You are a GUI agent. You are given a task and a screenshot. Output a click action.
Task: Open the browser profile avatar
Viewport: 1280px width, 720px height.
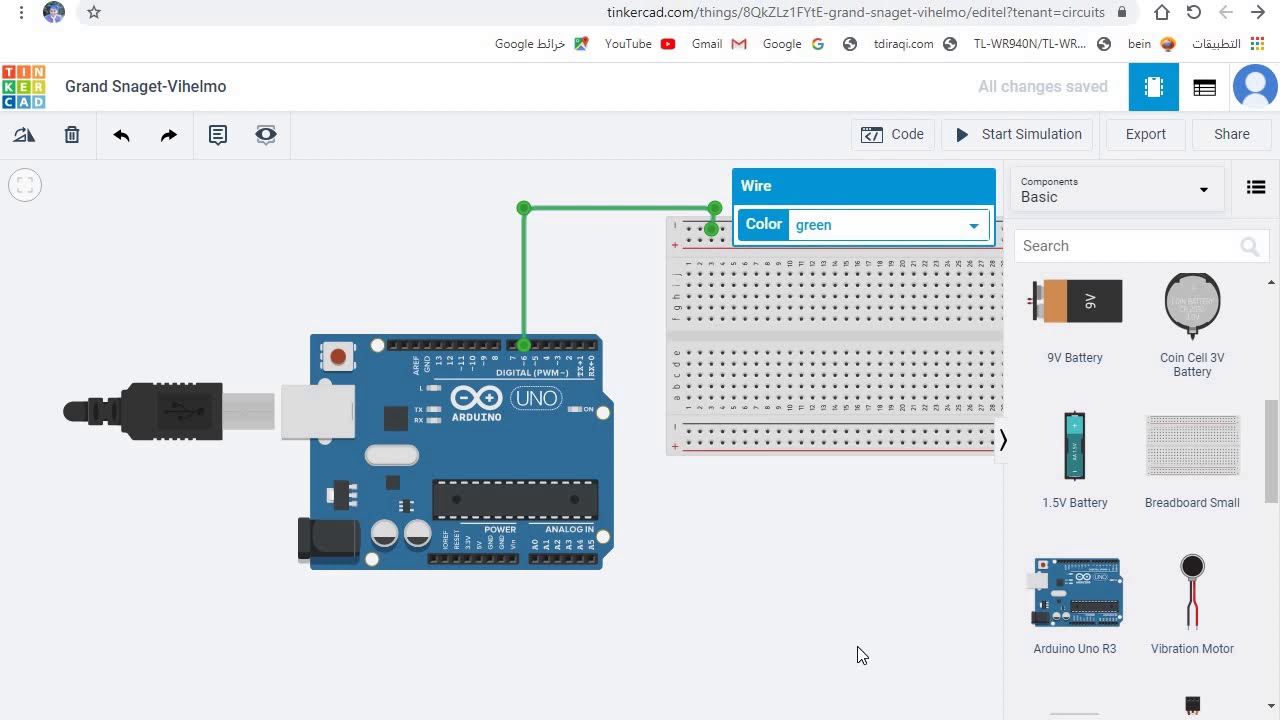54,13
